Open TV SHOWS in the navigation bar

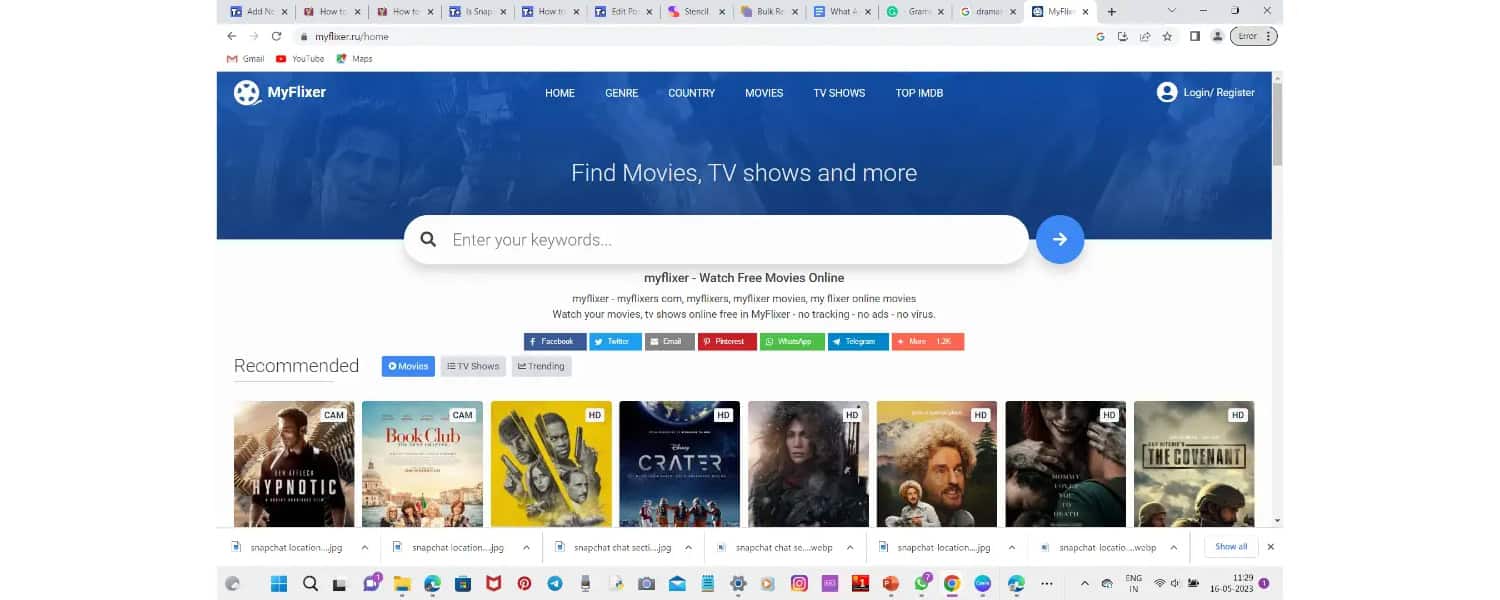[839, 93]
